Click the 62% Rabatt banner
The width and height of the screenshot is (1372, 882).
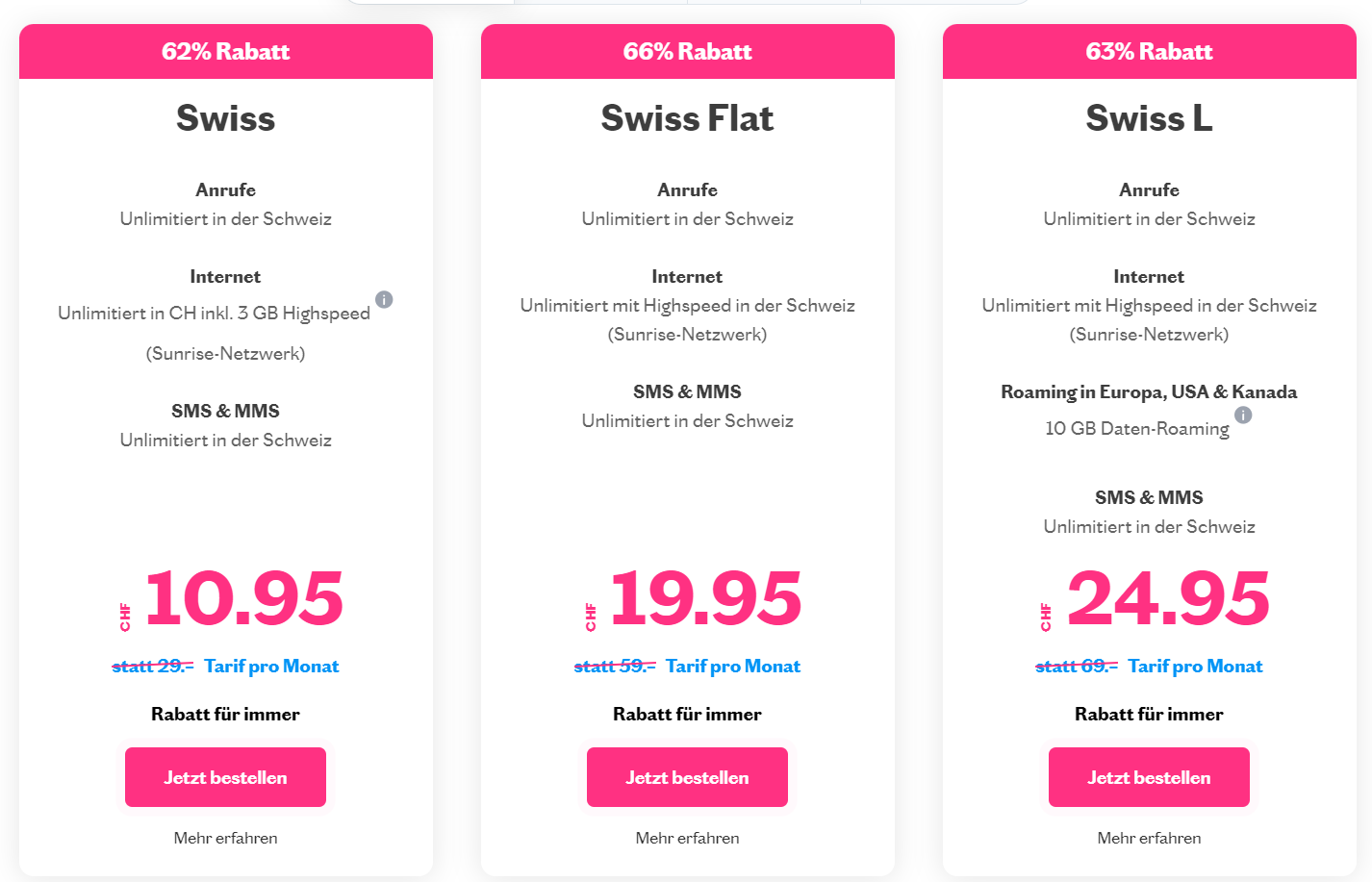point(225,52)
